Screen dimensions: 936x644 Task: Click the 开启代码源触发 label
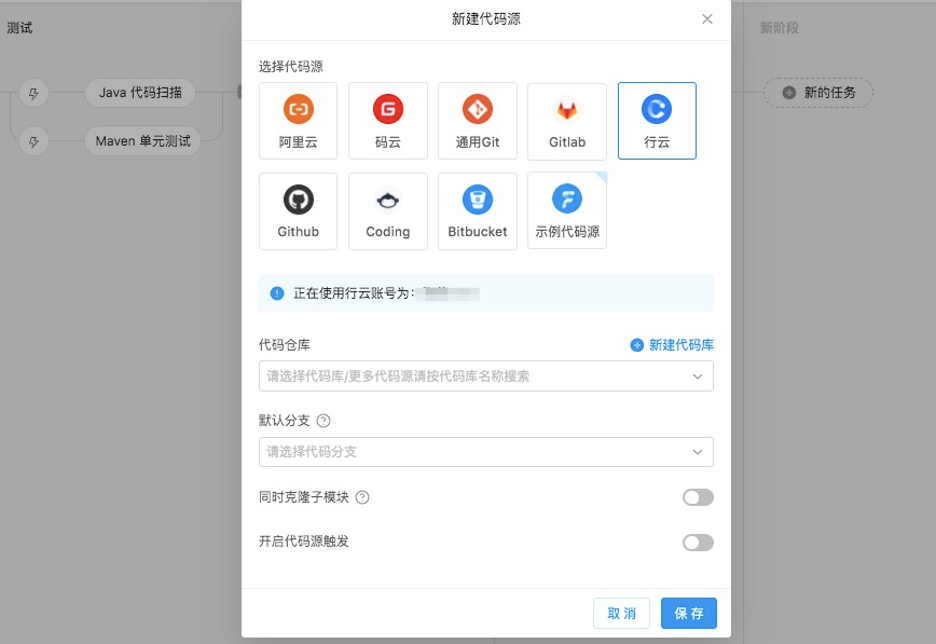[304, 541]
